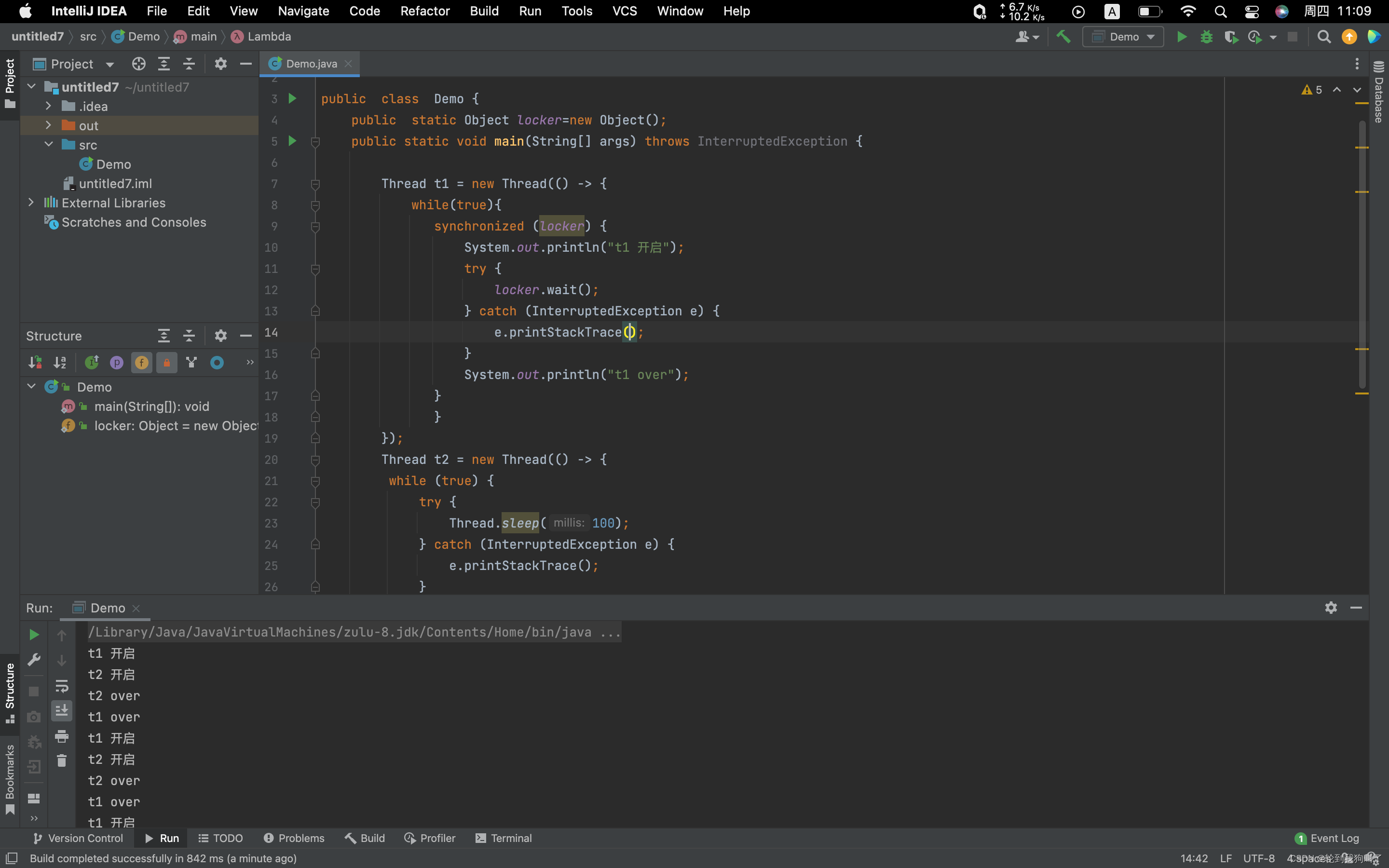
Task: Toggle Show Fields filter in Structure
Action: [x=142, y=362]
